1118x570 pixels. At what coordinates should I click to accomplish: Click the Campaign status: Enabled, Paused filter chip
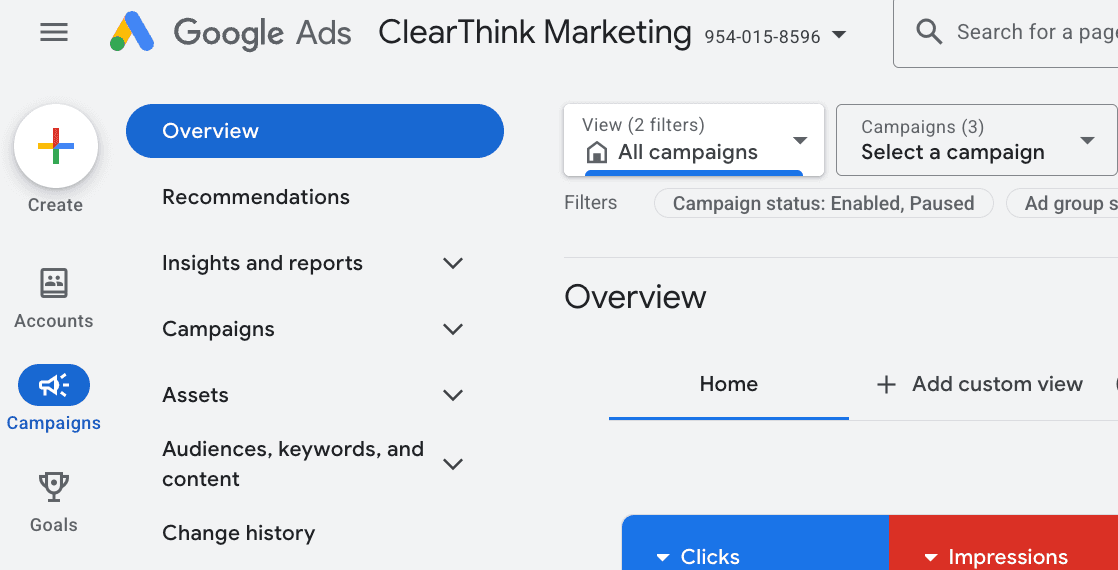824,203
